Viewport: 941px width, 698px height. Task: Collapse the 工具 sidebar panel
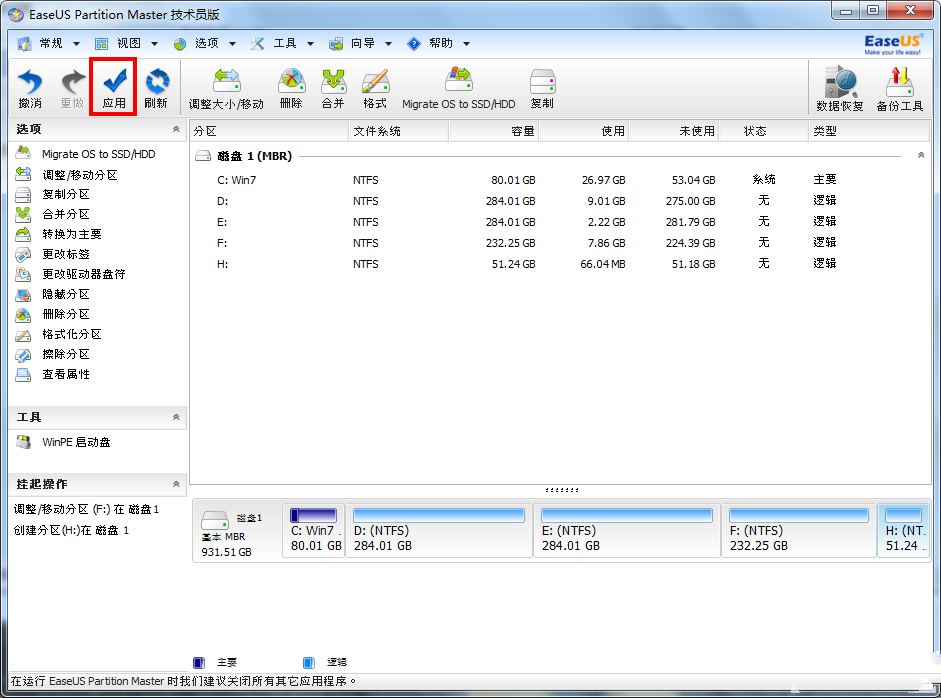coord(176,417)
